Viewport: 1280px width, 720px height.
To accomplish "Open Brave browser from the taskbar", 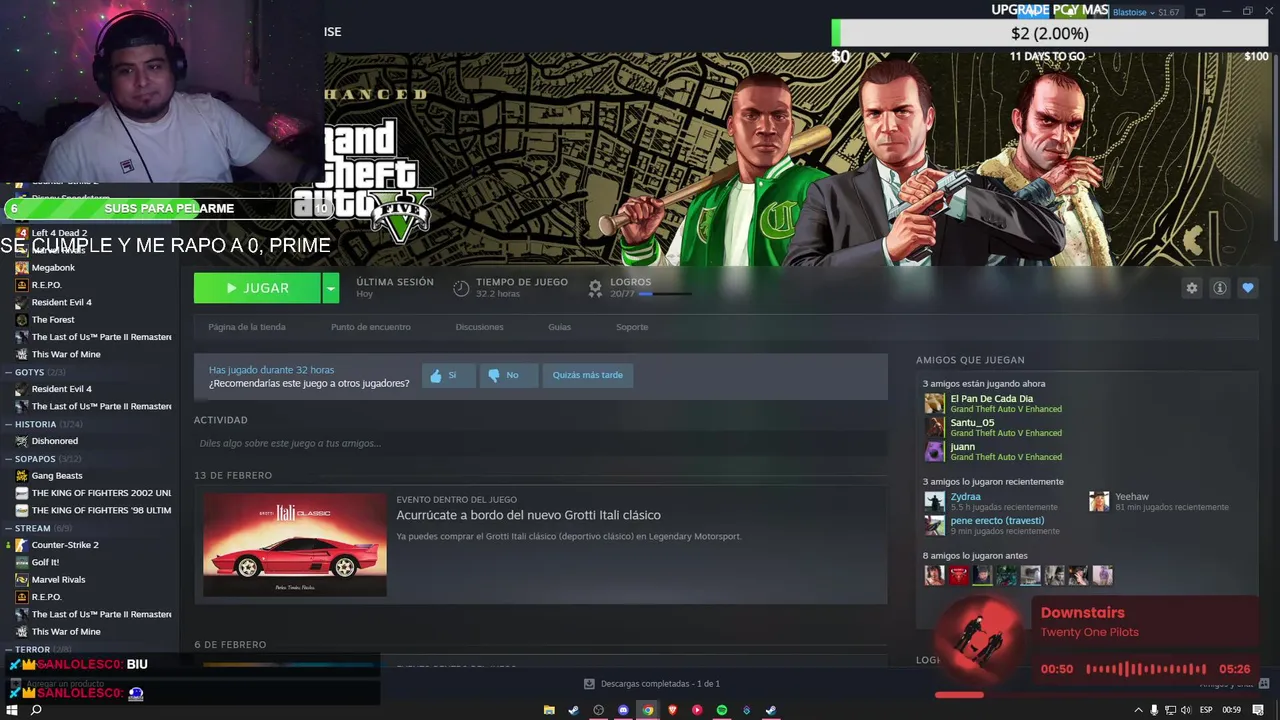I will 673,710.
